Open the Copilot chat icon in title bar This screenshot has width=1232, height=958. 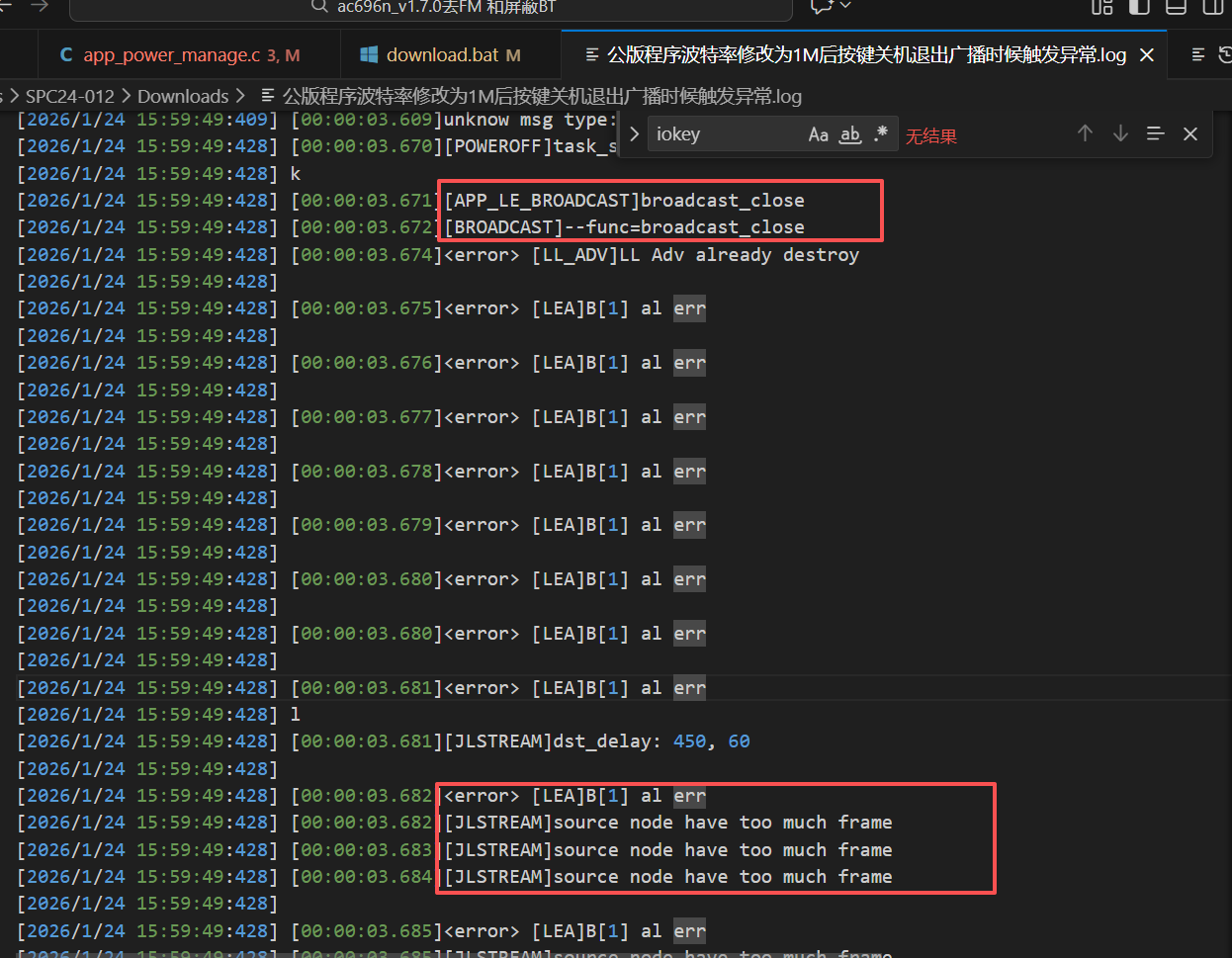coord(820,6)
